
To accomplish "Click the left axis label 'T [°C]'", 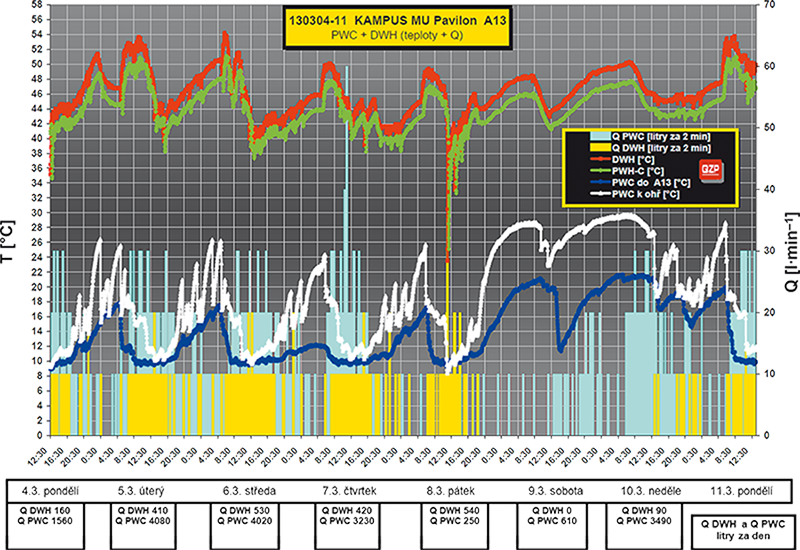I will tap(8, 241).
